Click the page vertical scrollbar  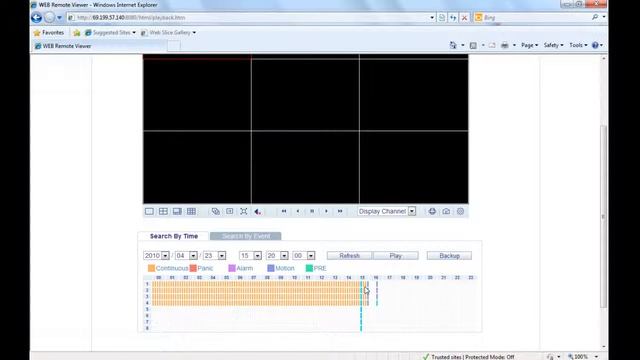pyautogui.click(x=604, y=216)
